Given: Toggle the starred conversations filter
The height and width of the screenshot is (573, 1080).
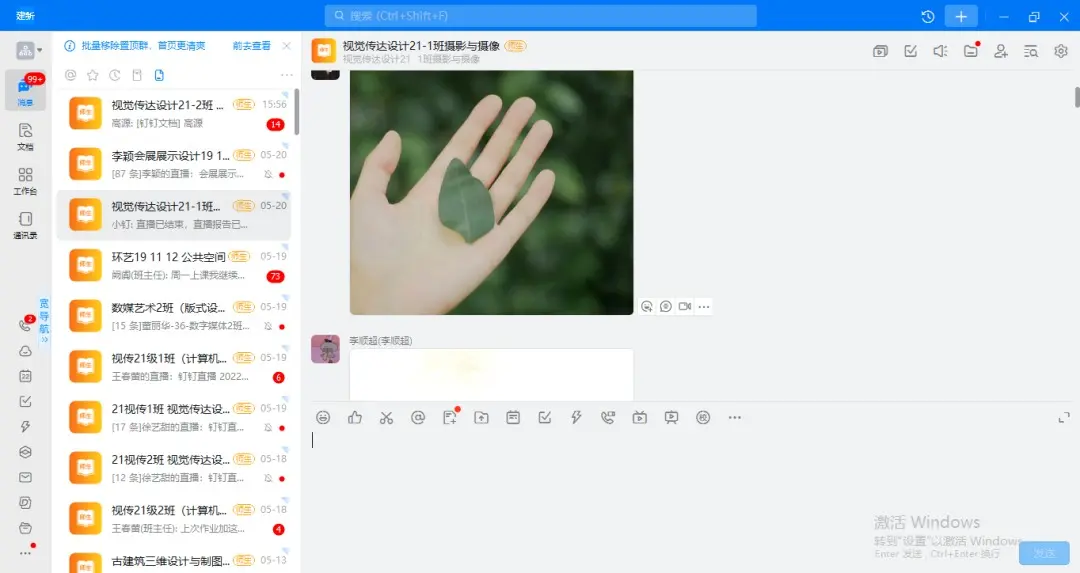Looking at the screenshot, I should coord(92,75).
